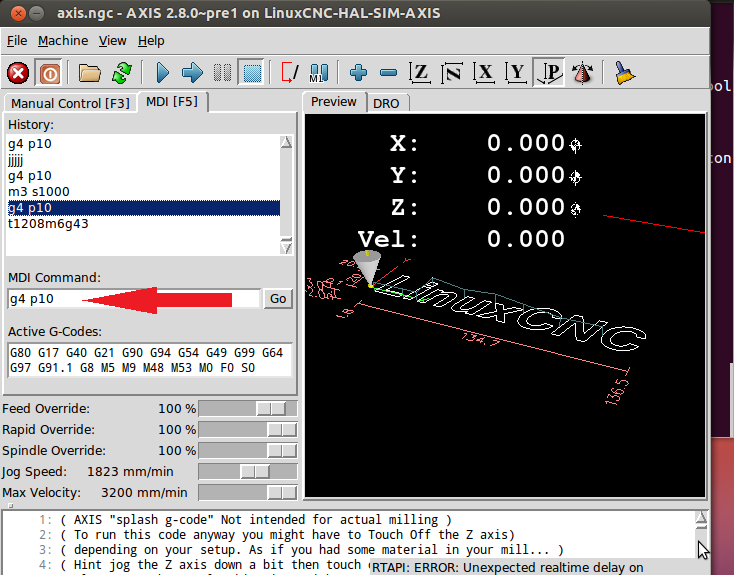
Task: Reload the current file with green arrows
Action: [122, 73]
